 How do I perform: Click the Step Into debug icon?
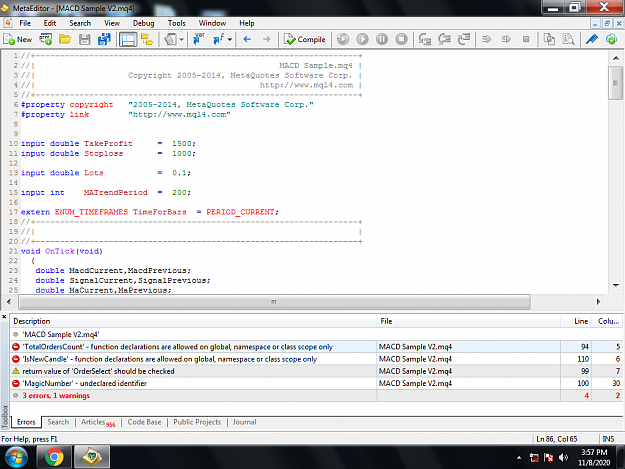click(425, 39)
